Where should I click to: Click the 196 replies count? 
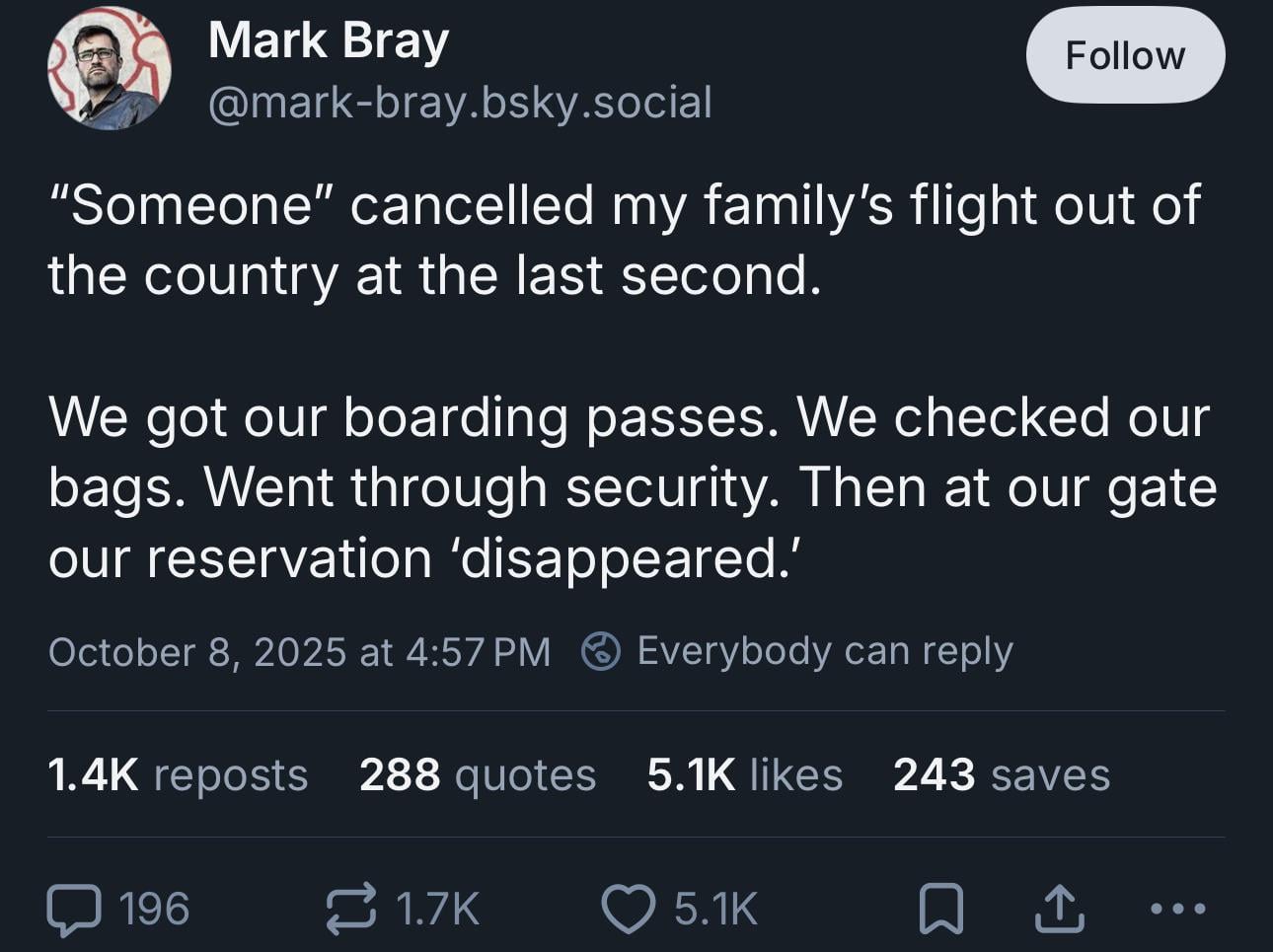(x=154, y=909)
